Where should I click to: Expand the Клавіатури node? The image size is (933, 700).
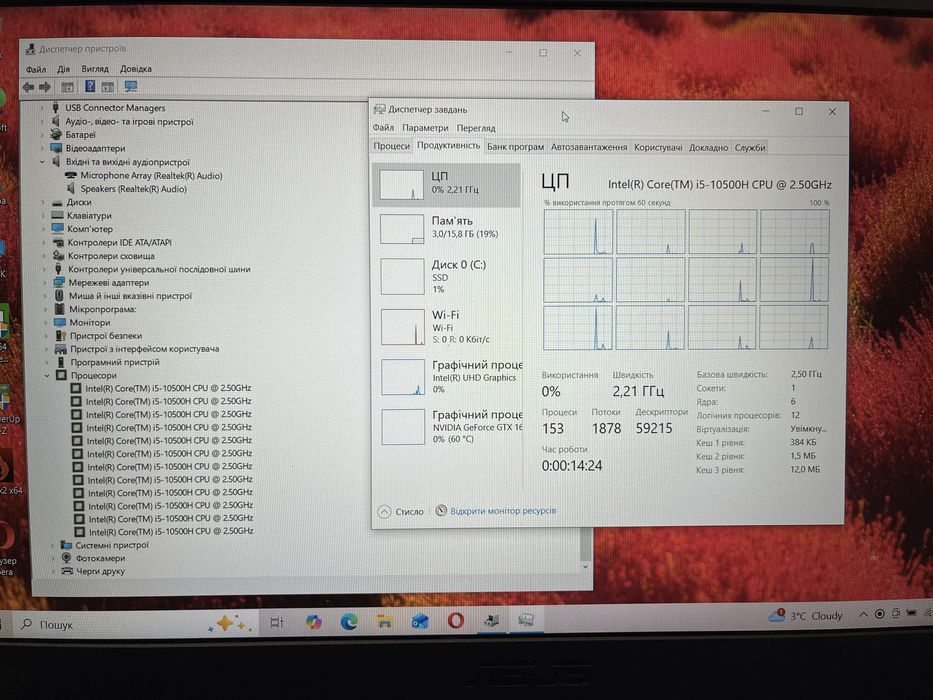tap(43, 216)
